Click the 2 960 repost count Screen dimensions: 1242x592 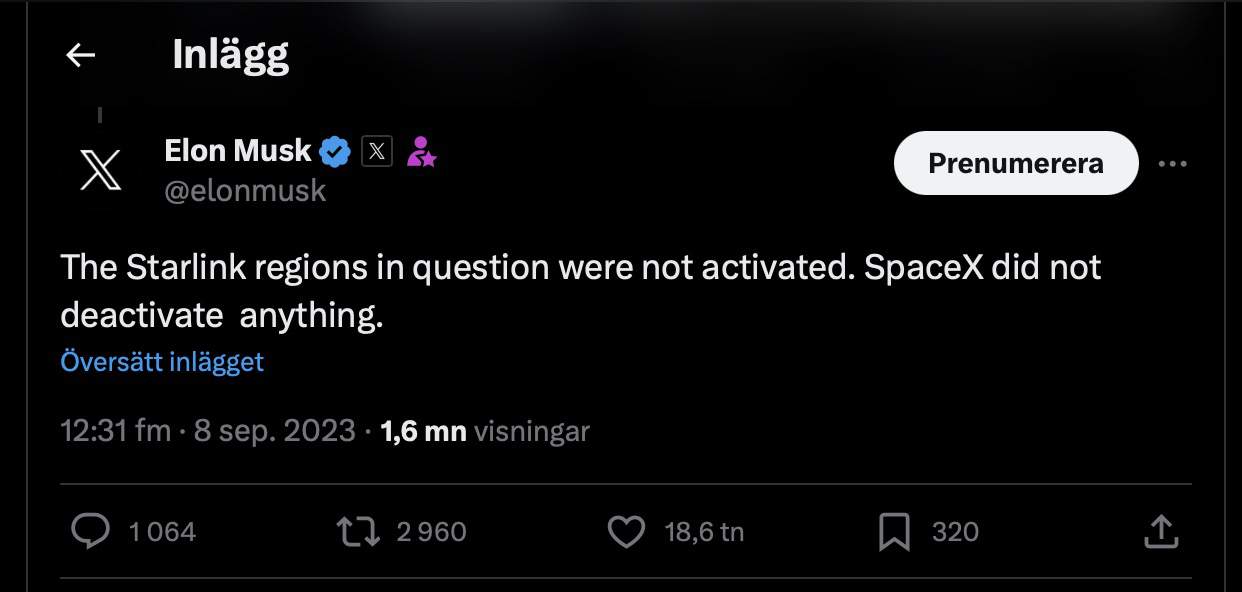(x=432, y=532)
